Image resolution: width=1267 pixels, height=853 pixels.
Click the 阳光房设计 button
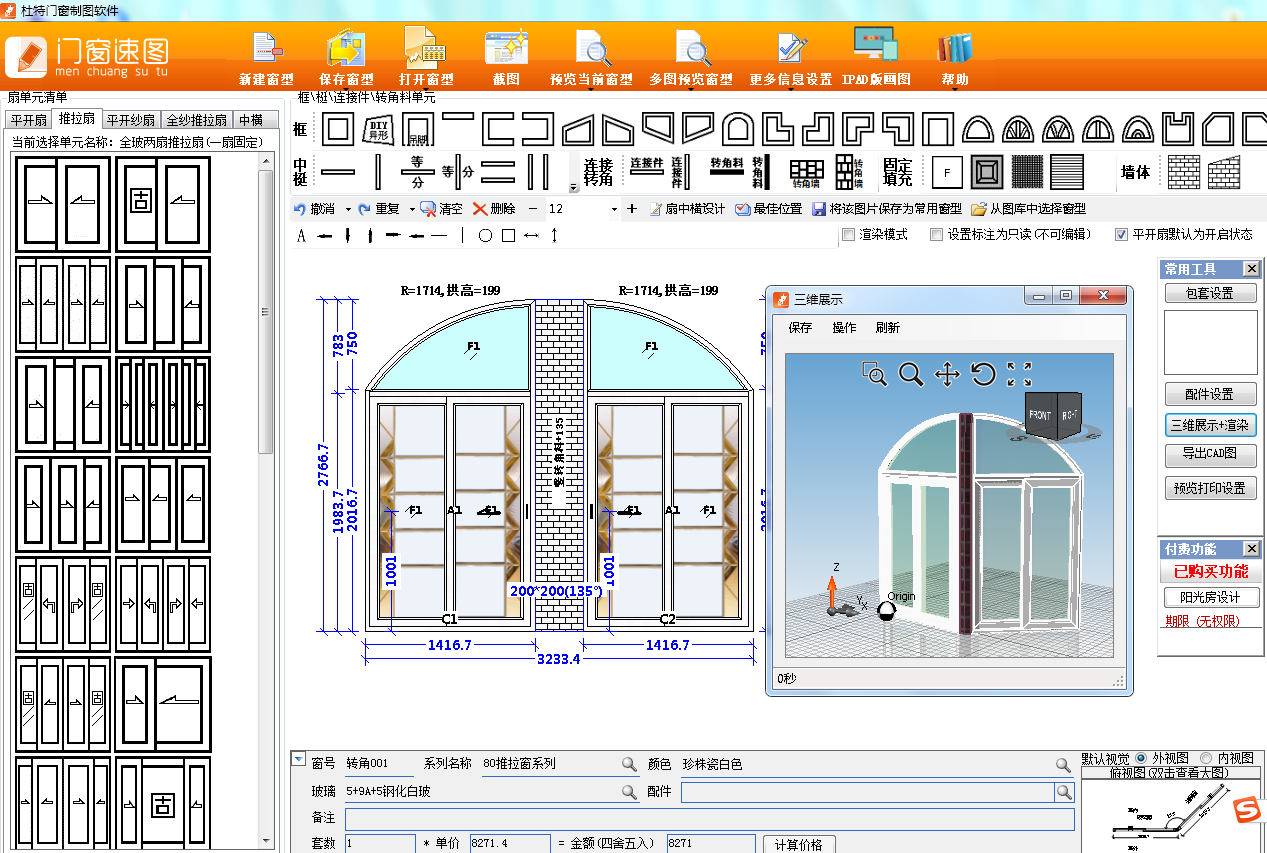[x=1211, y=597]
